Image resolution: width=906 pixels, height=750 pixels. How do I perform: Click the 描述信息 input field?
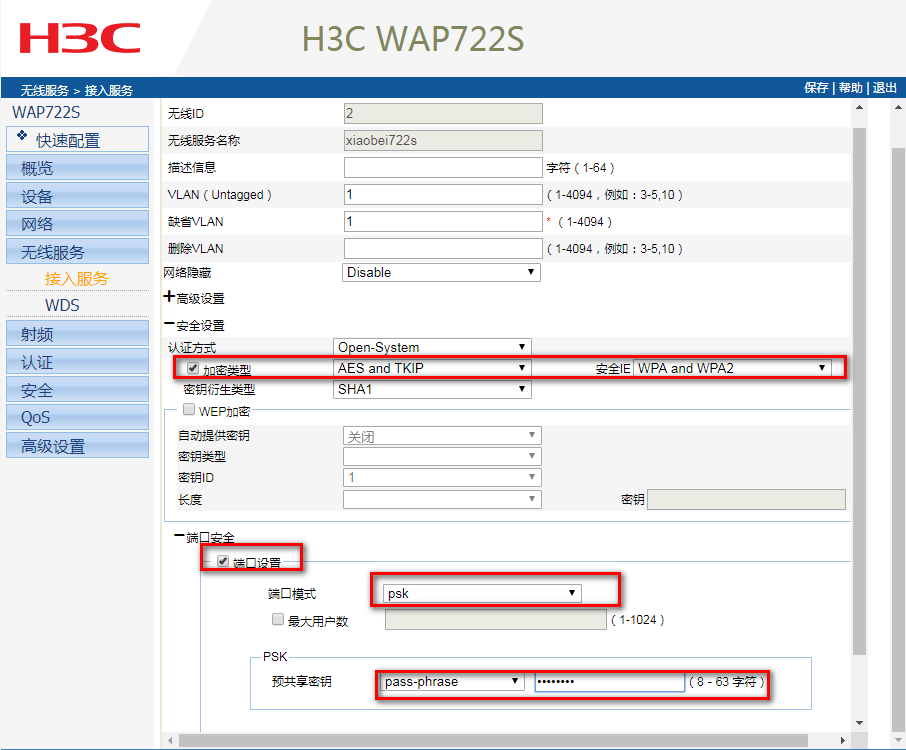point(443,168)
